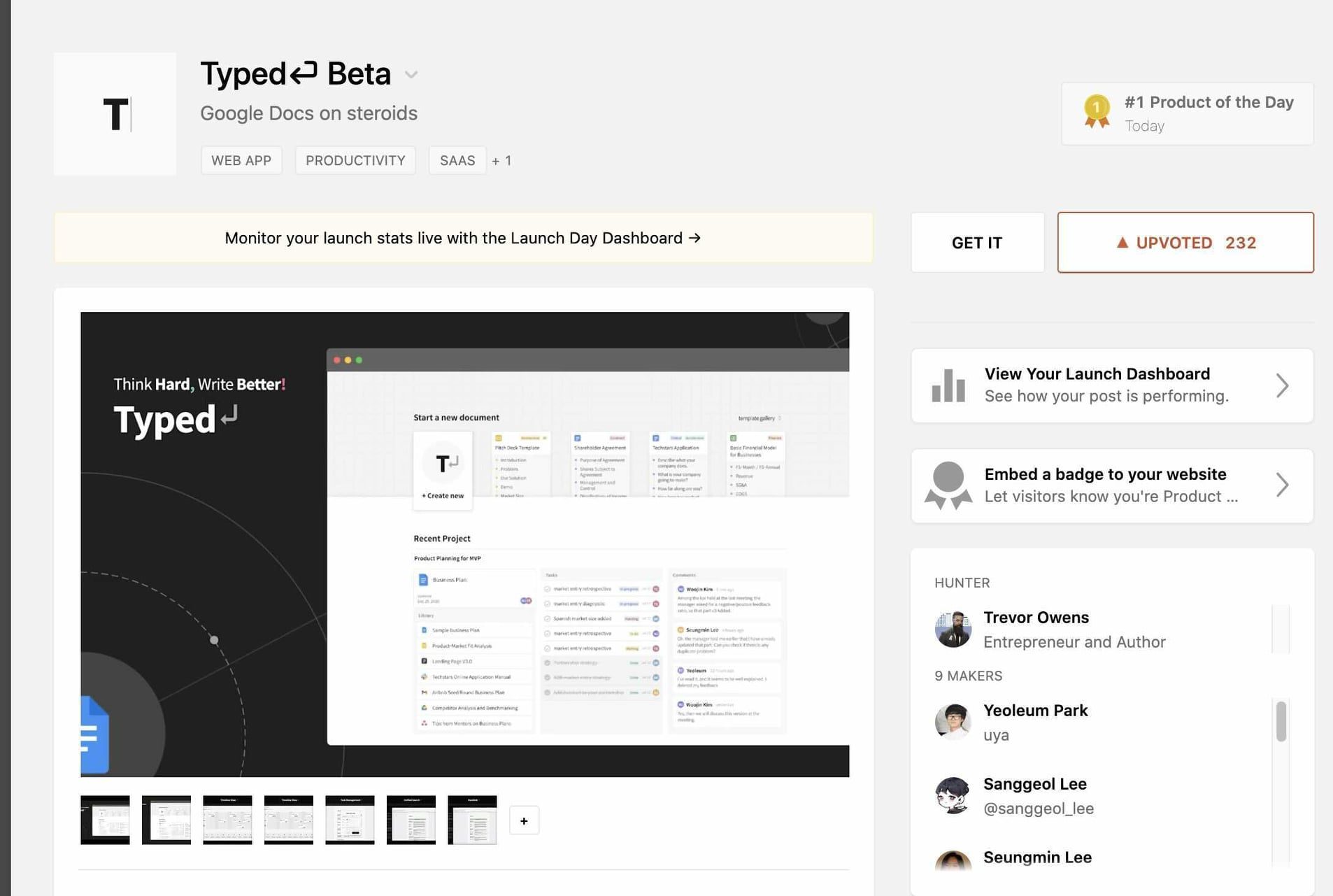This screenshot has width=1333, height=896.
Task: Select the last gallery thumbnail before plus
Action: click(472, 820)
